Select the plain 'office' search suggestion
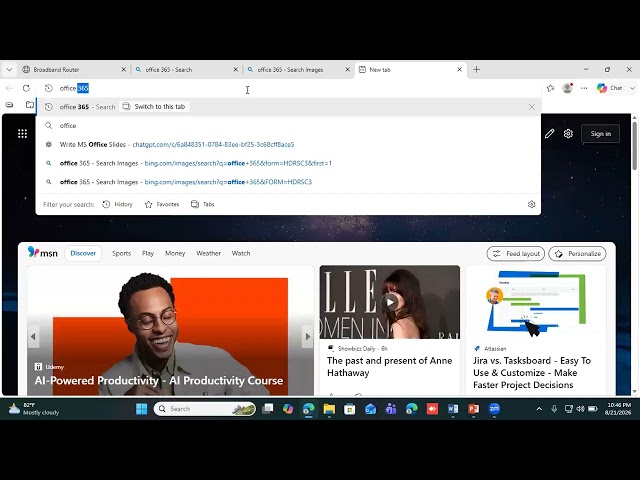 click(288, 126)
